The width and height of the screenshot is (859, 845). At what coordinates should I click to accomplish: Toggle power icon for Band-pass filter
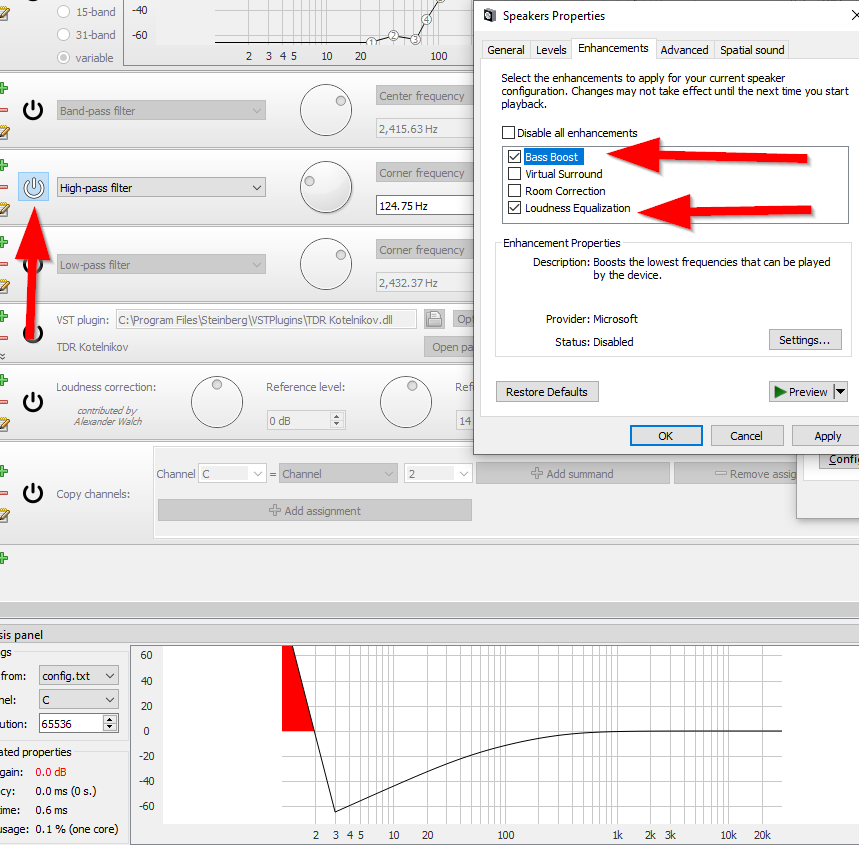(33, 110)
